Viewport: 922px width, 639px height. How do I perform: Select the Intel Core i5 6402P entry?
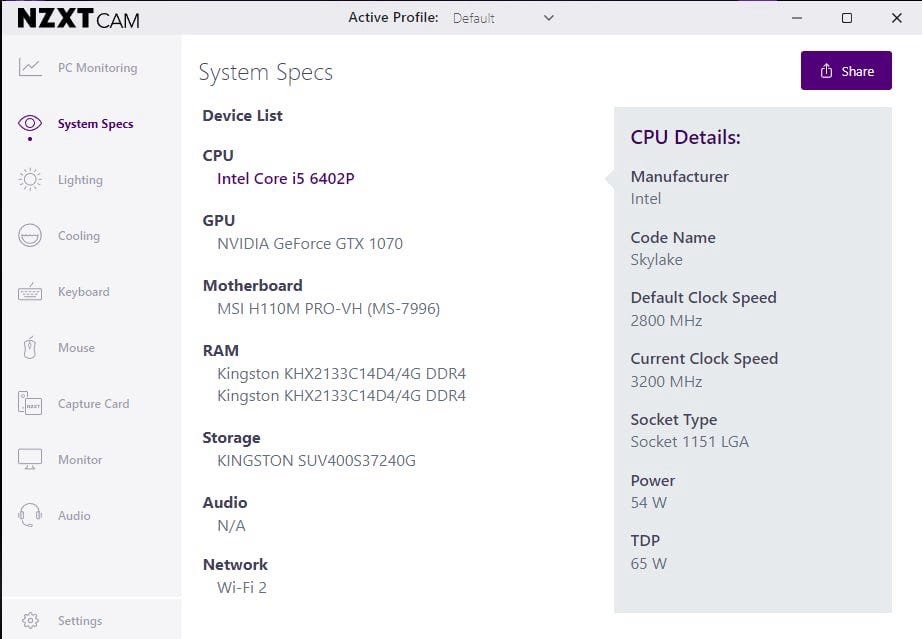coord(285,179)
